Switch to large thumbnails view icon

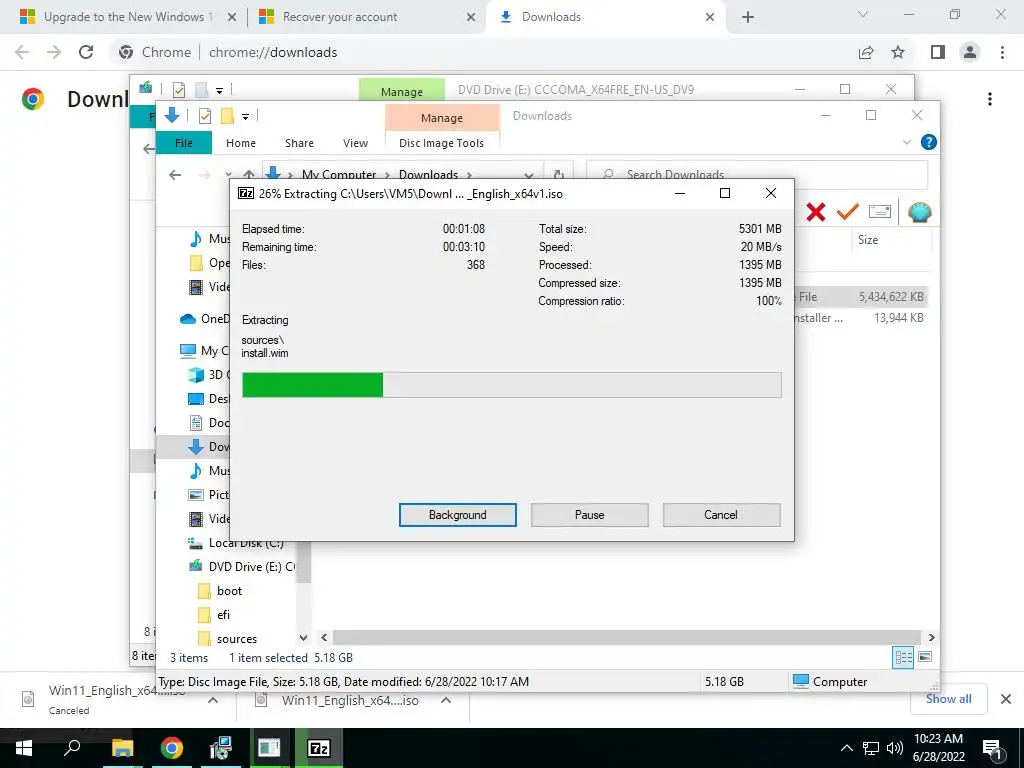pyautogui.click(x=925, y=657)
